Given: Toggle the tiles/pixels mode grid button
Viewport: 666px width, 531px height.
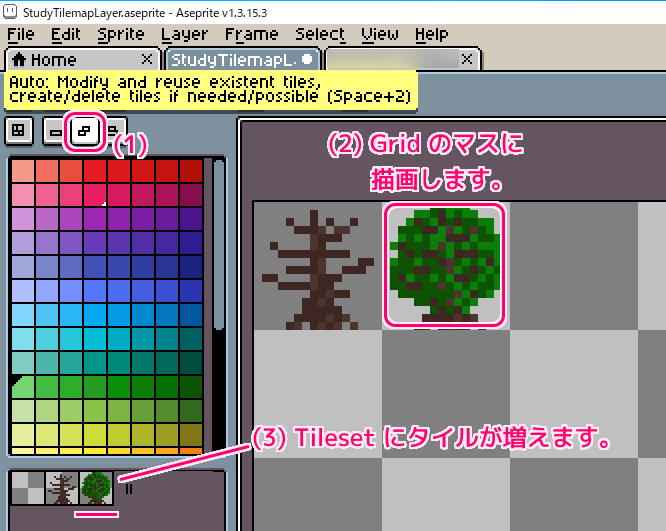Looking at the screenshot, I should 18,131.
